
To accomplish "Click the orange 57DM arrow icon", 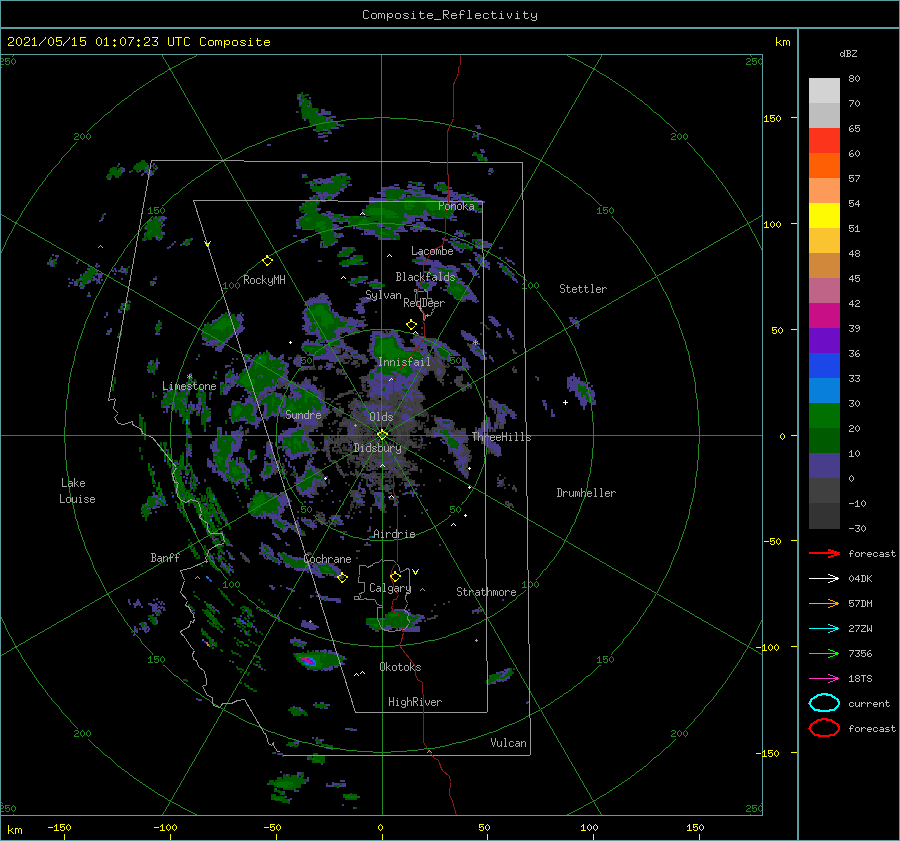I will [x=824, y=603].
